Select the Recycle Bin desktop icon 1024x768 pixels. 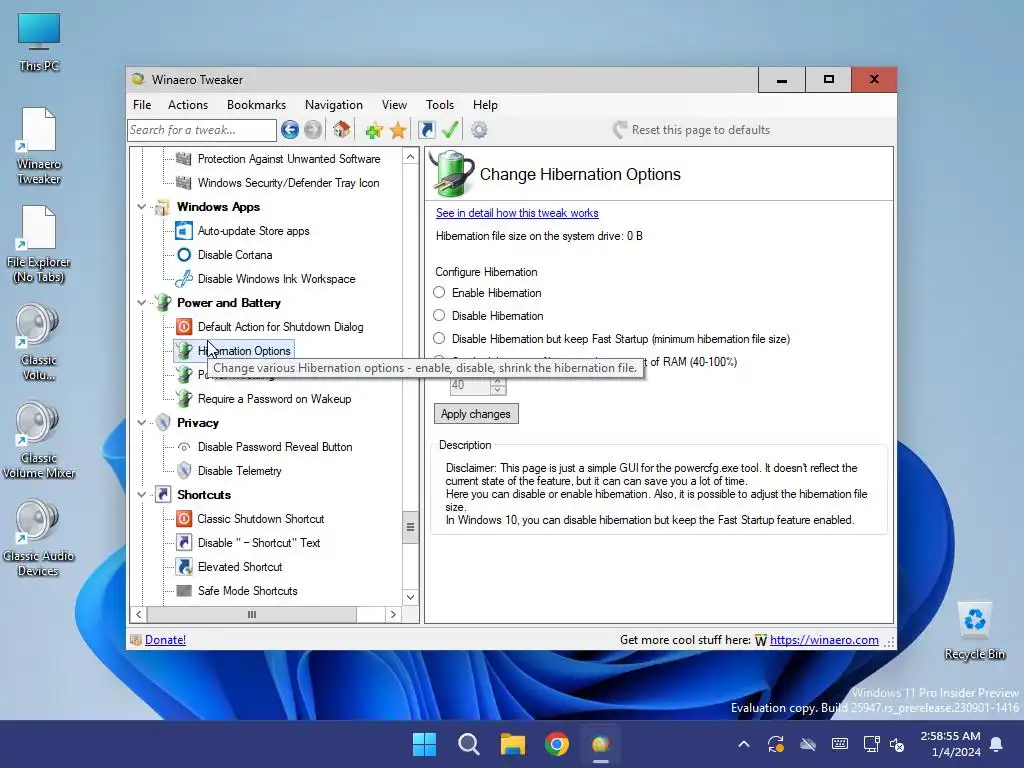click(974, 630)
